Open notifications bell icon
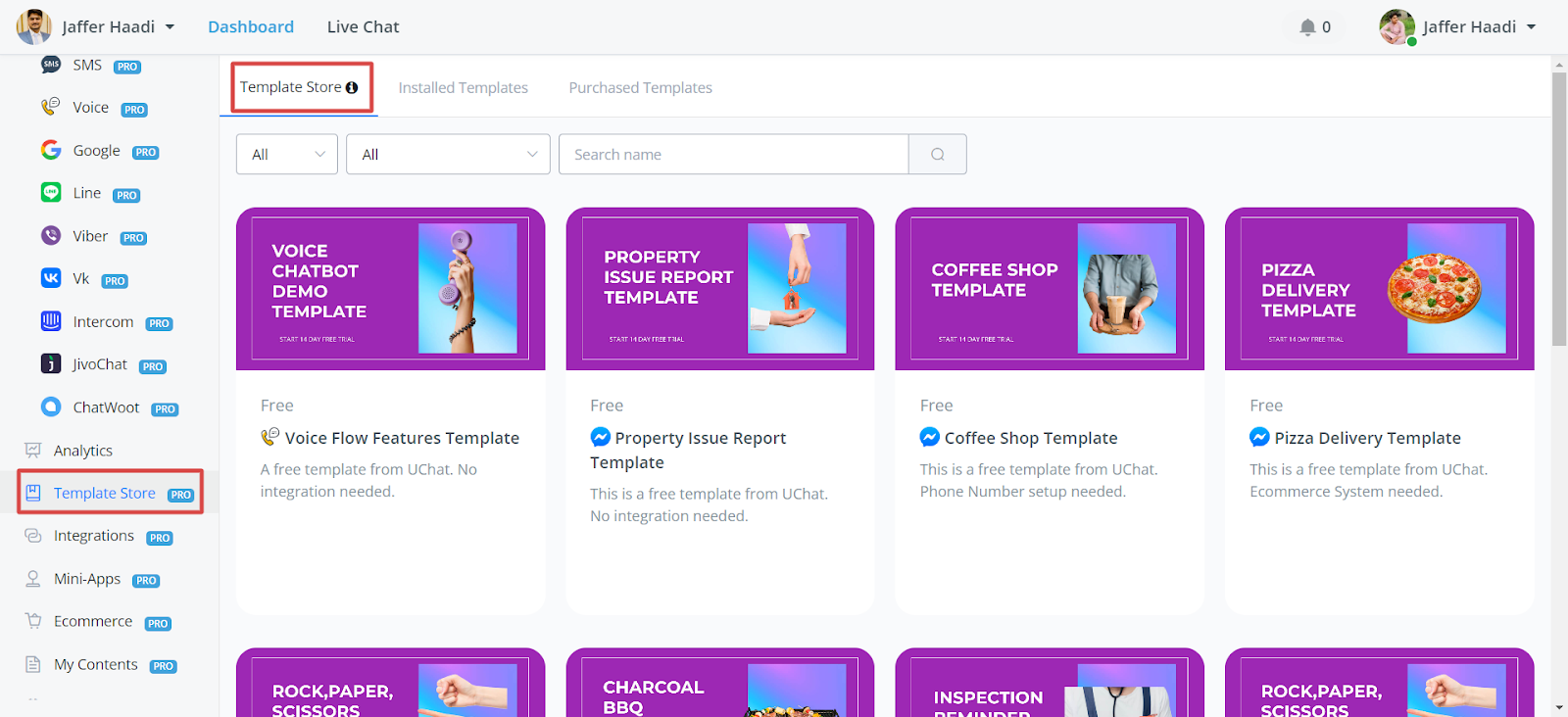Image resolution: width=1568 pixels, height=717 pixels. pos(1307,27)
